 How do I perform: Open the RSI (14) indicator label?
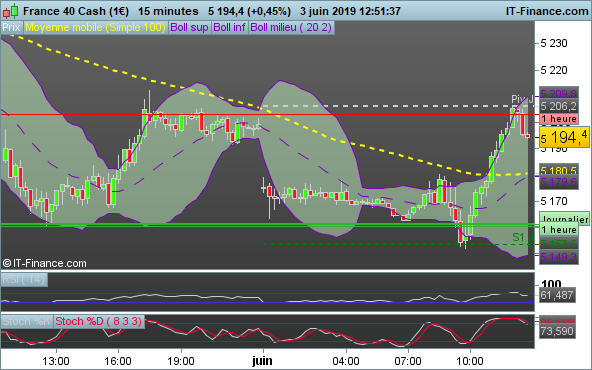(24, 280)
